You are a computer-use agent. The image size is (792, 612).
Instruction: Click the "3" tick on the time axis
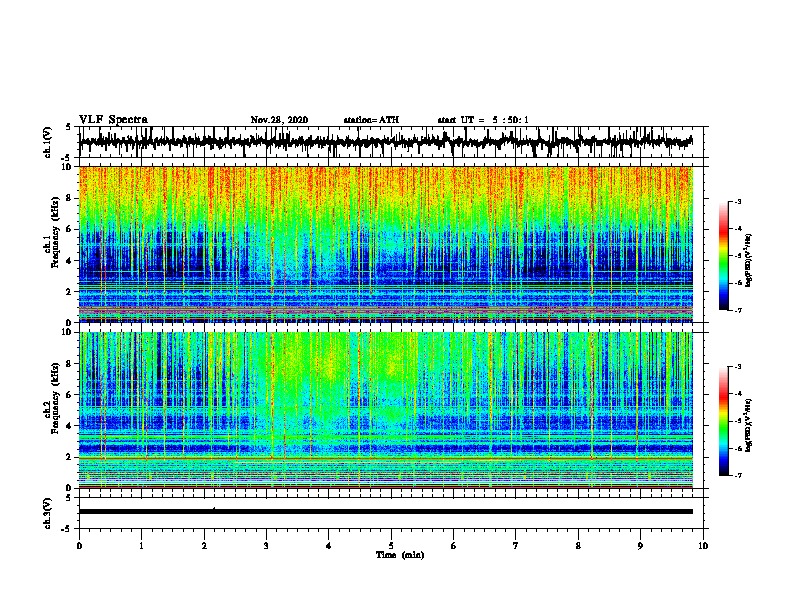click(x=266, y=546)
